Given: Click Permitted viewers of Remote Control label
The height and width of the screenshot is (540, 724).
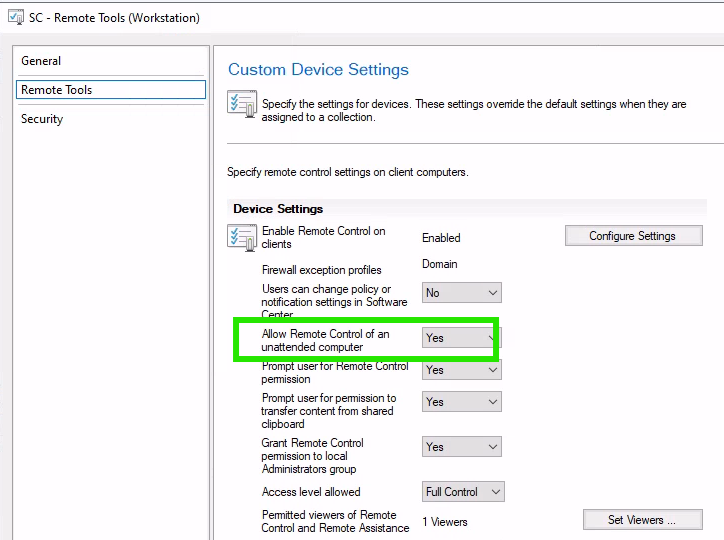Looking at the screenshot, I should 335,521.
